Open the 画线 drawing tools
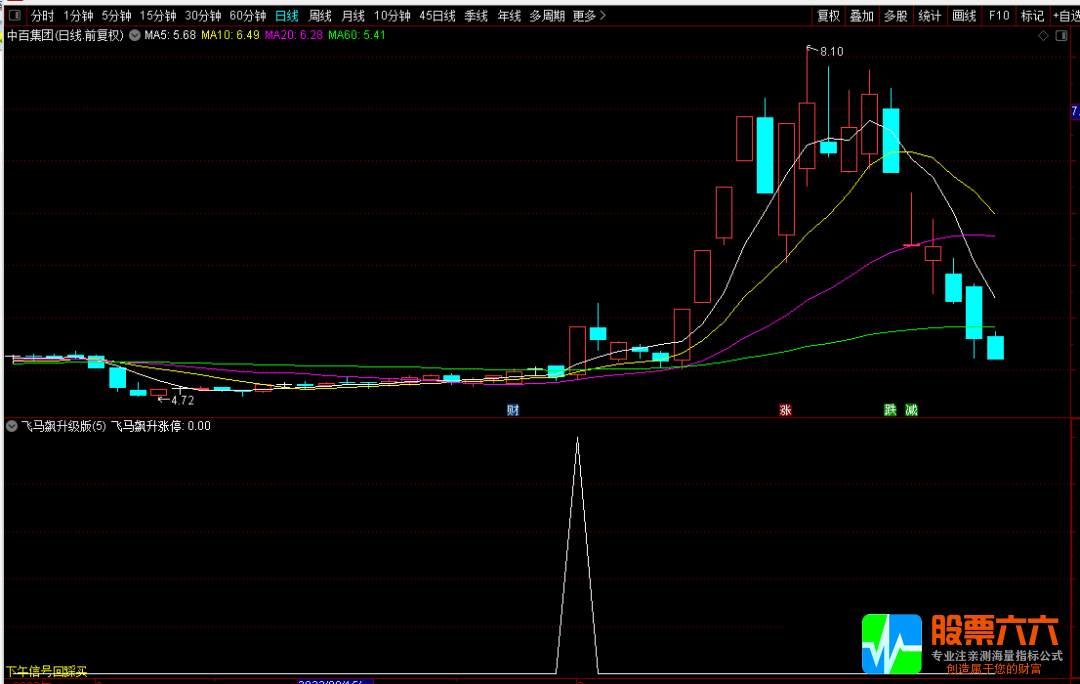Screen dimensions: 1080x684 pyautogui.click(x=964, y=15)
